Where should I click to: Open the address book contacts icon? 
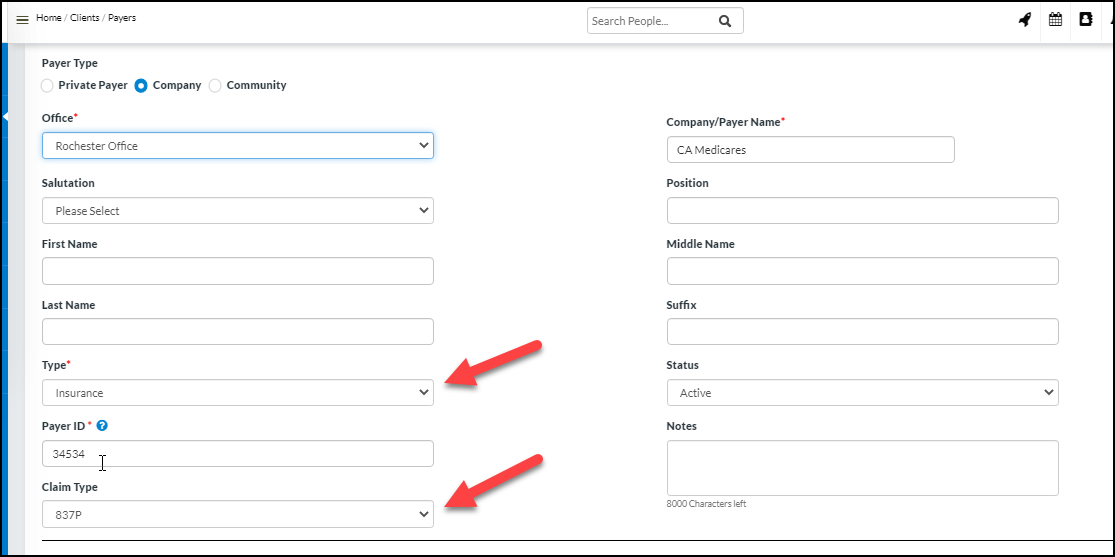pyautogui.click(x=1085, y=20)
